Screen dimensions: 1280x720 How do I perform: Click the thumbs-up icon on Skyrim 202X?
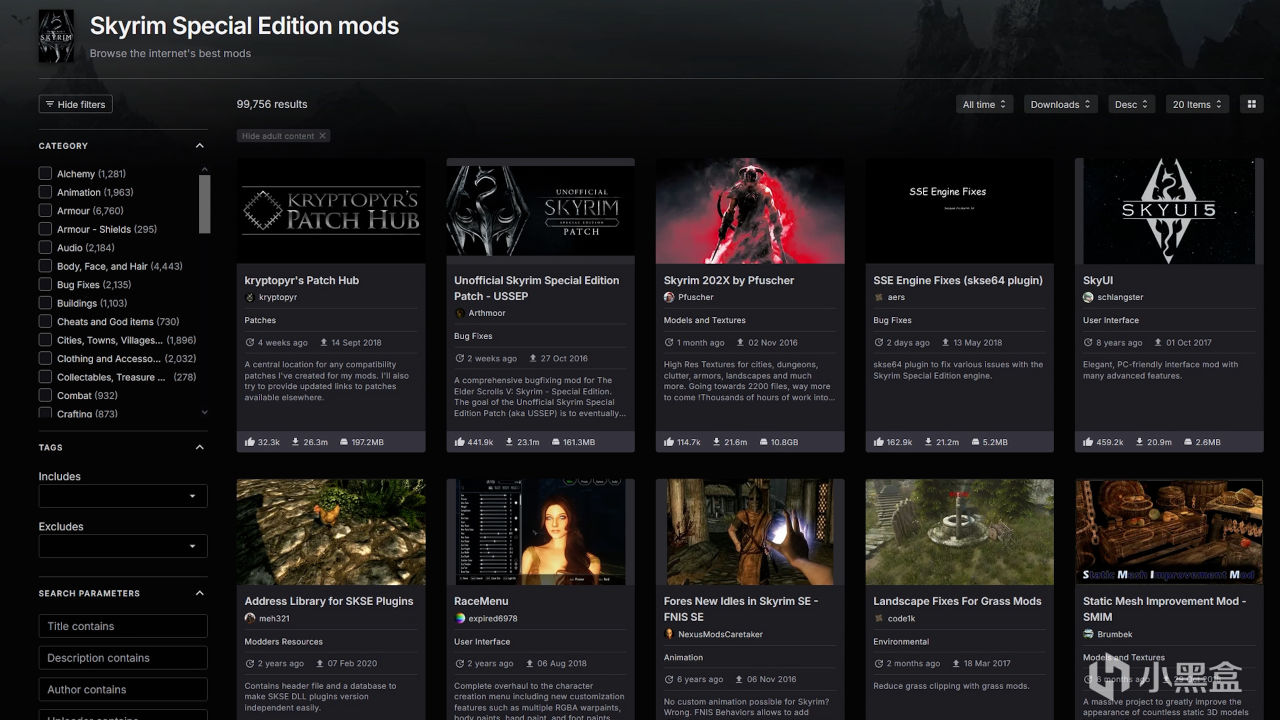[x=669, y=441]
